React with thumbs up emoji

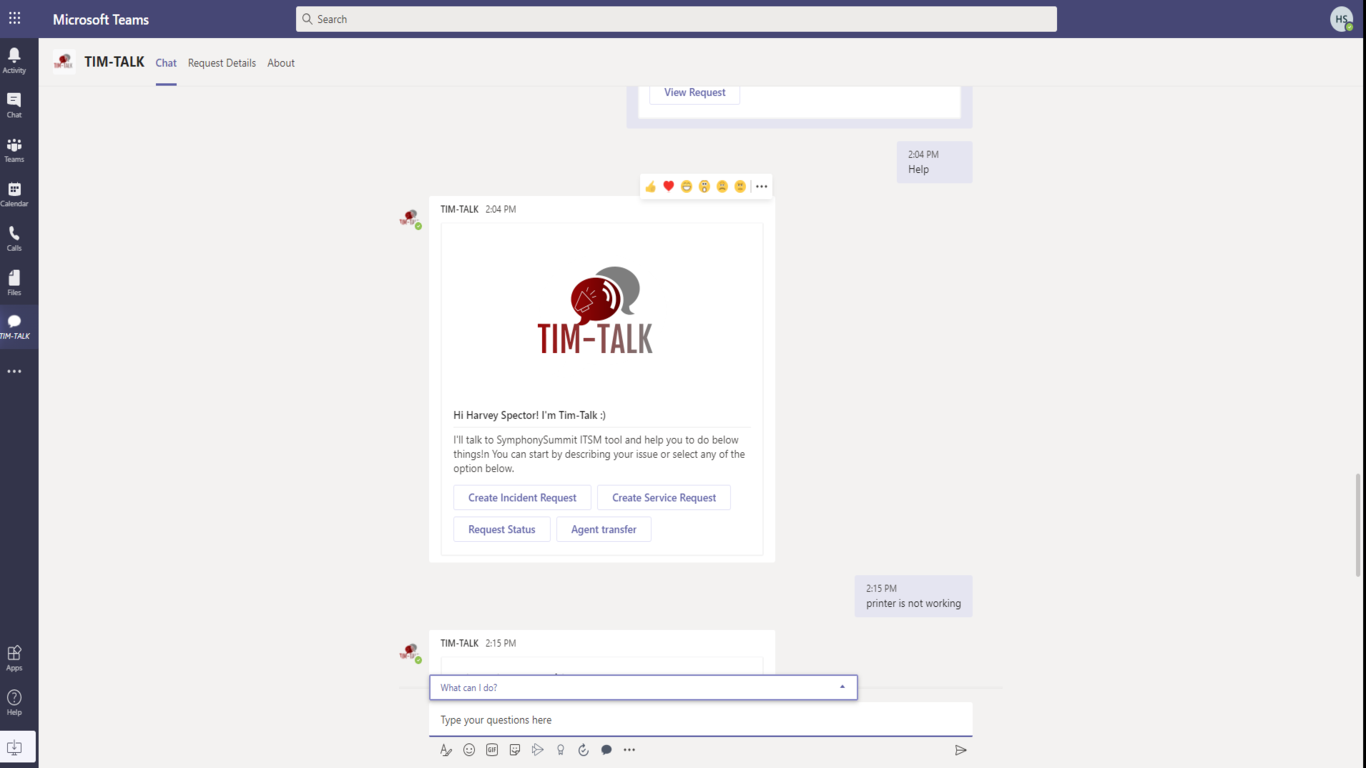click(x=651, y=186)
